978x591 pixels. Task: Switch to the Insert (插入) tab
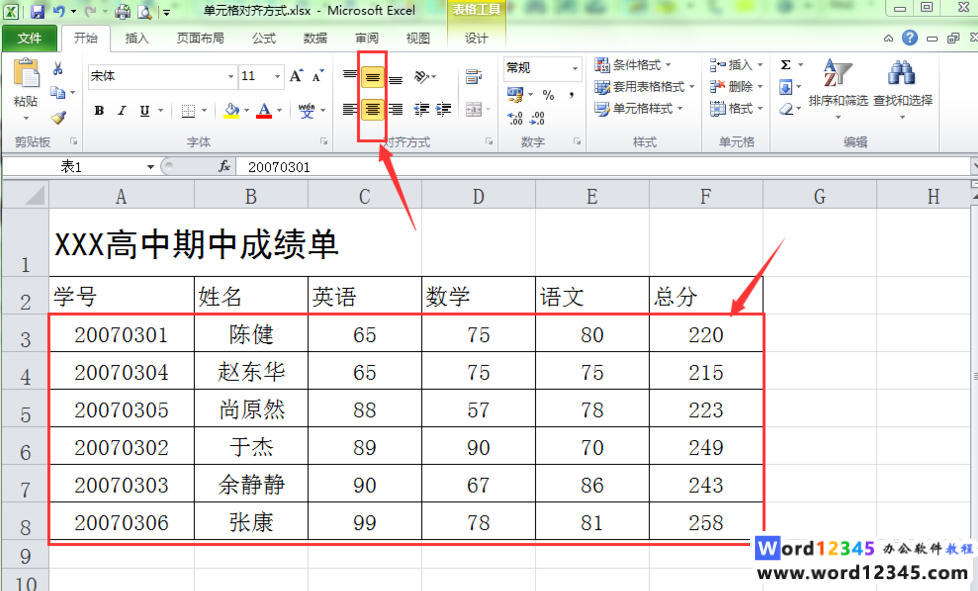click(x=137, y=39)
